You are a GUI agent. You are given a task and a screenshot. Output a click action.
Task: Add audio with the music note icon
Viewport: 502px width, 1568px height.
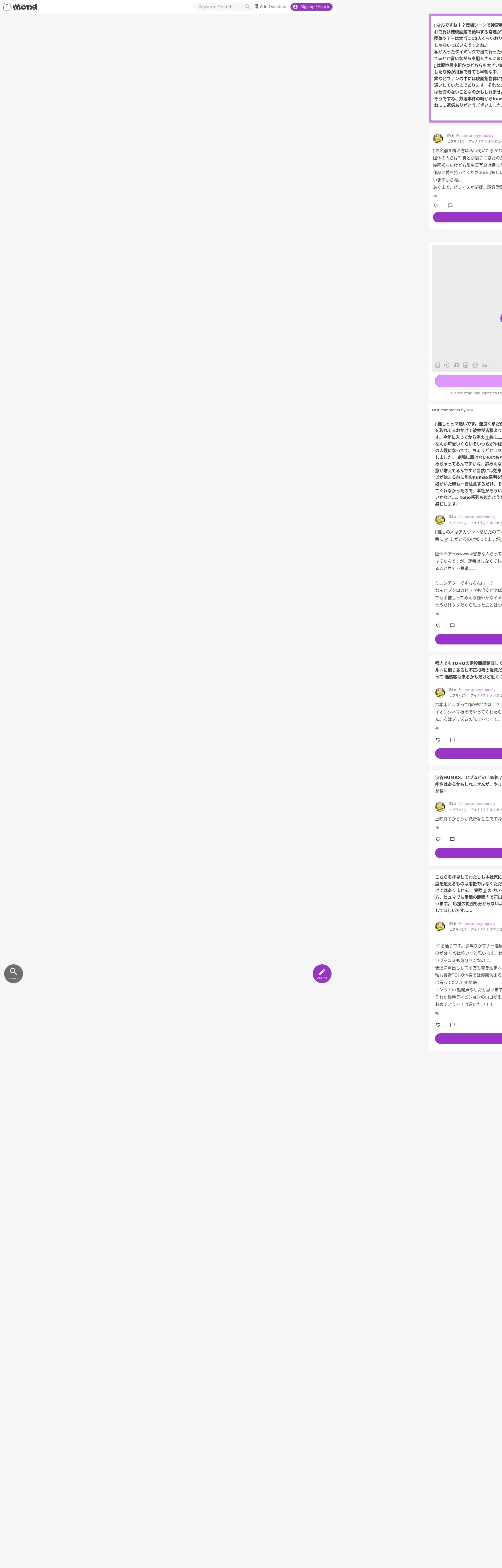[456, 365]
